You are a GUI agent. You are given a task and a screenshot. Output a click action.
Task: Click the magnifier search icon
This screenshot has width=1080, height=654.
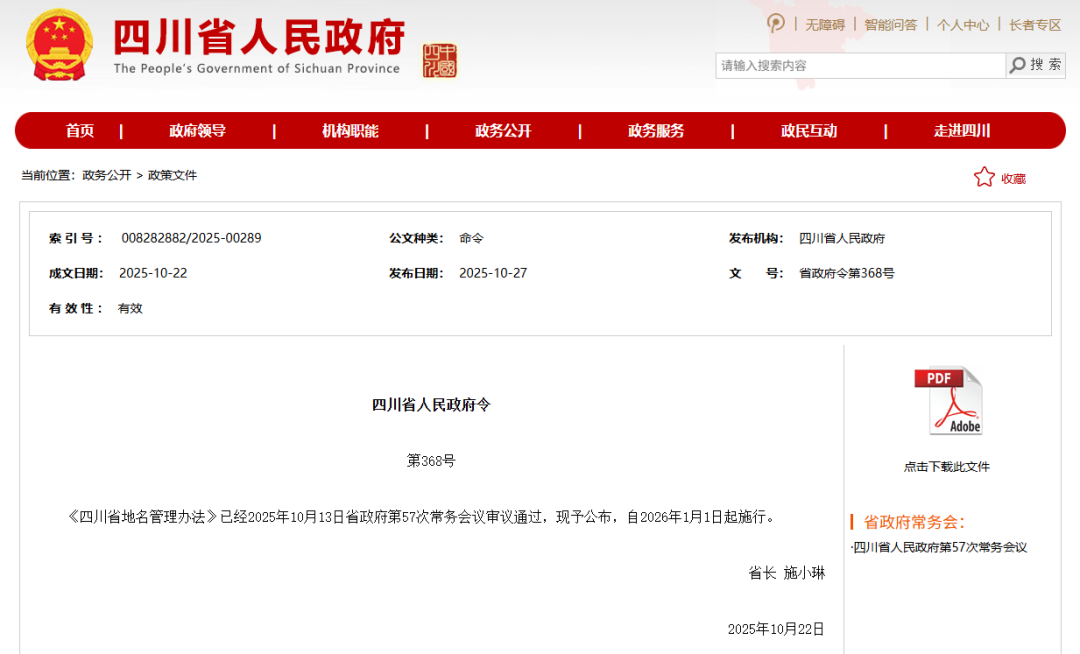pyautogui.click(x=1018, y=65)
